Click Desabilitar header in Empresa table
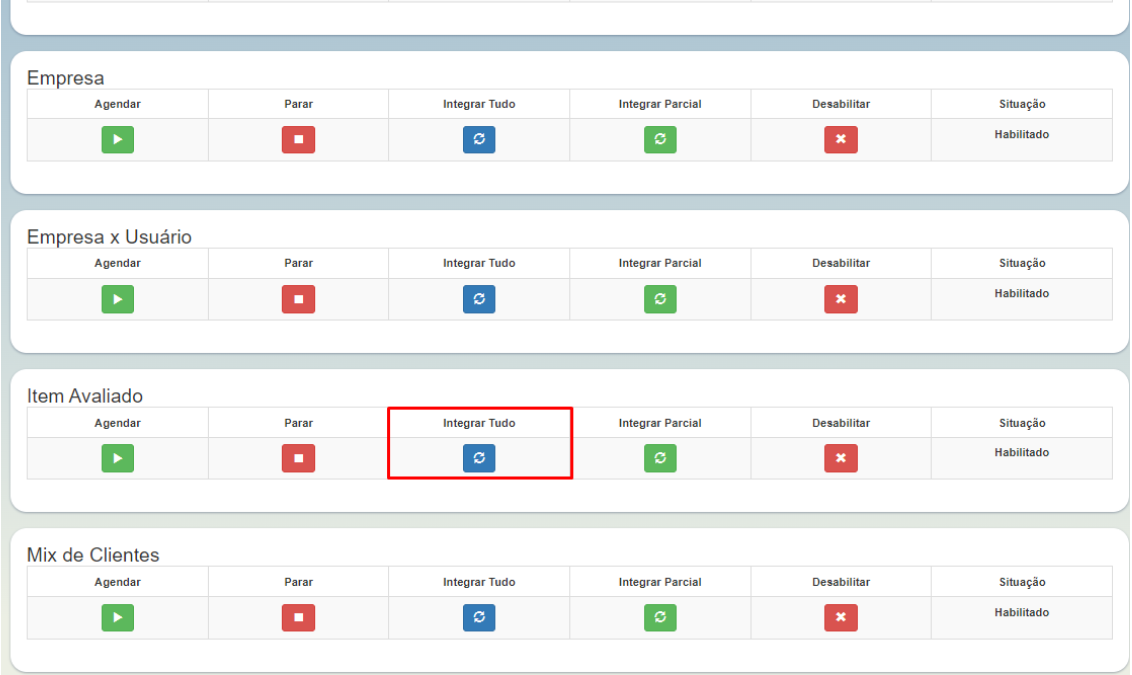Image resolution: width=1132 pixels, height=675 pixels. tap(841, 104)
